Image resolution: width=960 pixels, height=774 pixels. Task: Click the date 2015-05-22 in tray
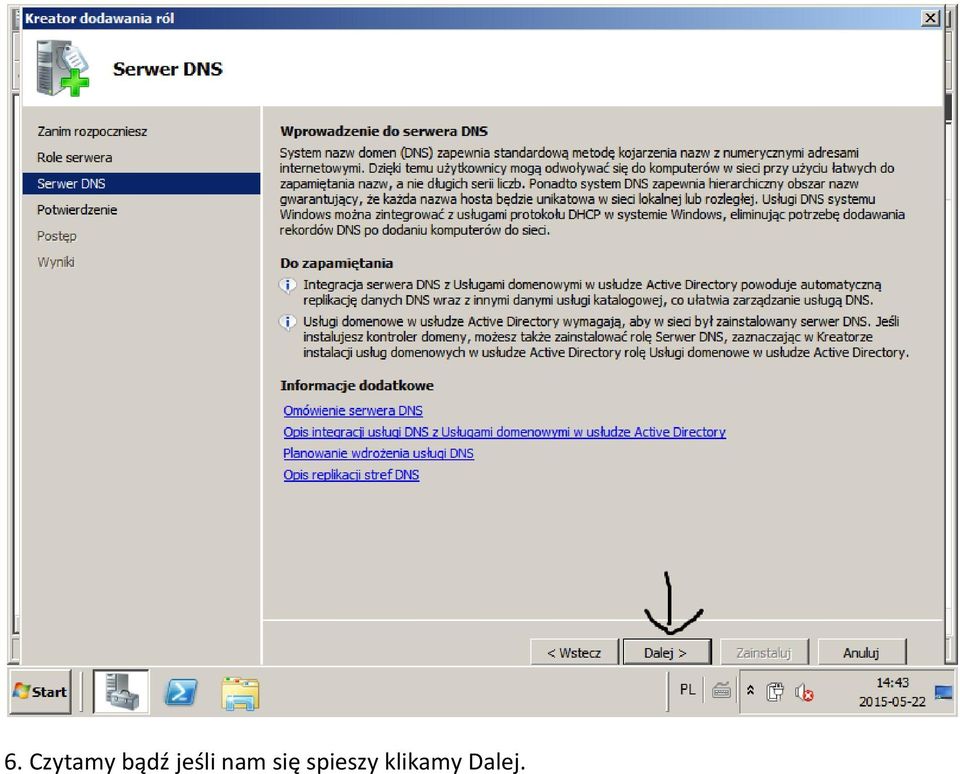click(x=892, y=702)
